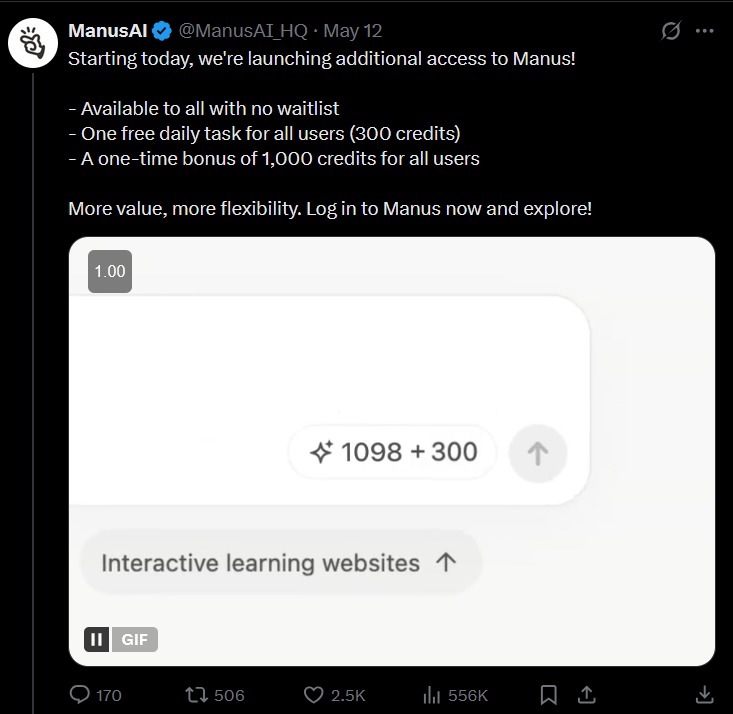Click the Grok explain icon

(671, 31)
